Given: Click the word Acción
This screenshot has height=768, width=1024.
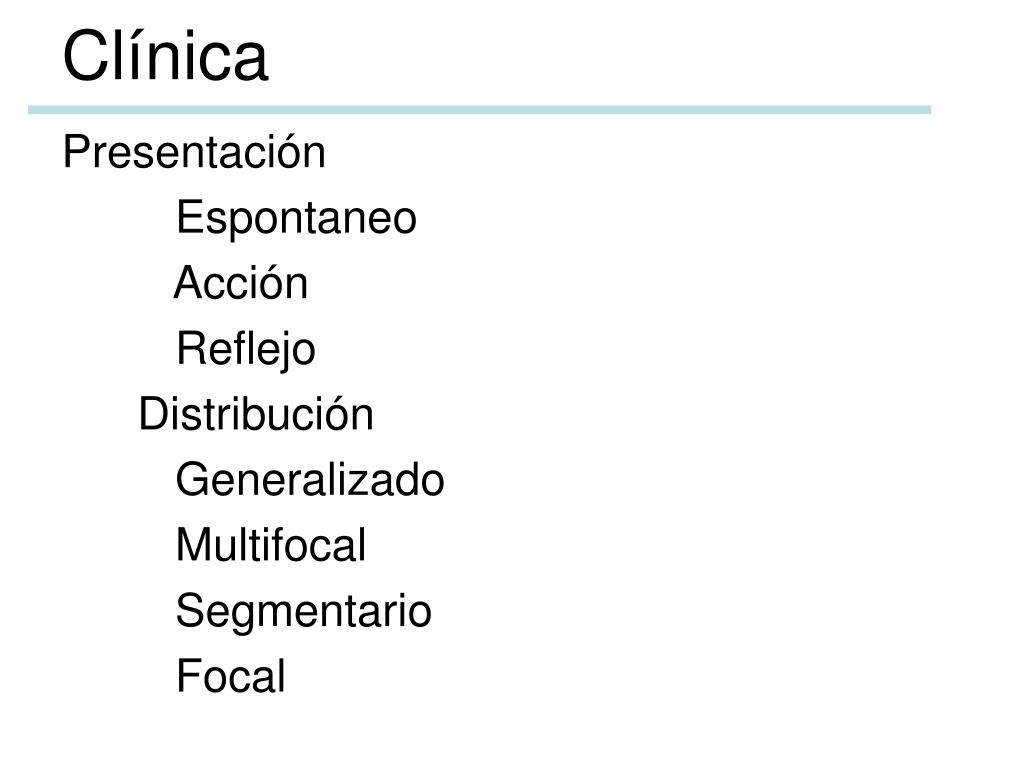Looking at the screenshot, I should click(x=241, y=283).
